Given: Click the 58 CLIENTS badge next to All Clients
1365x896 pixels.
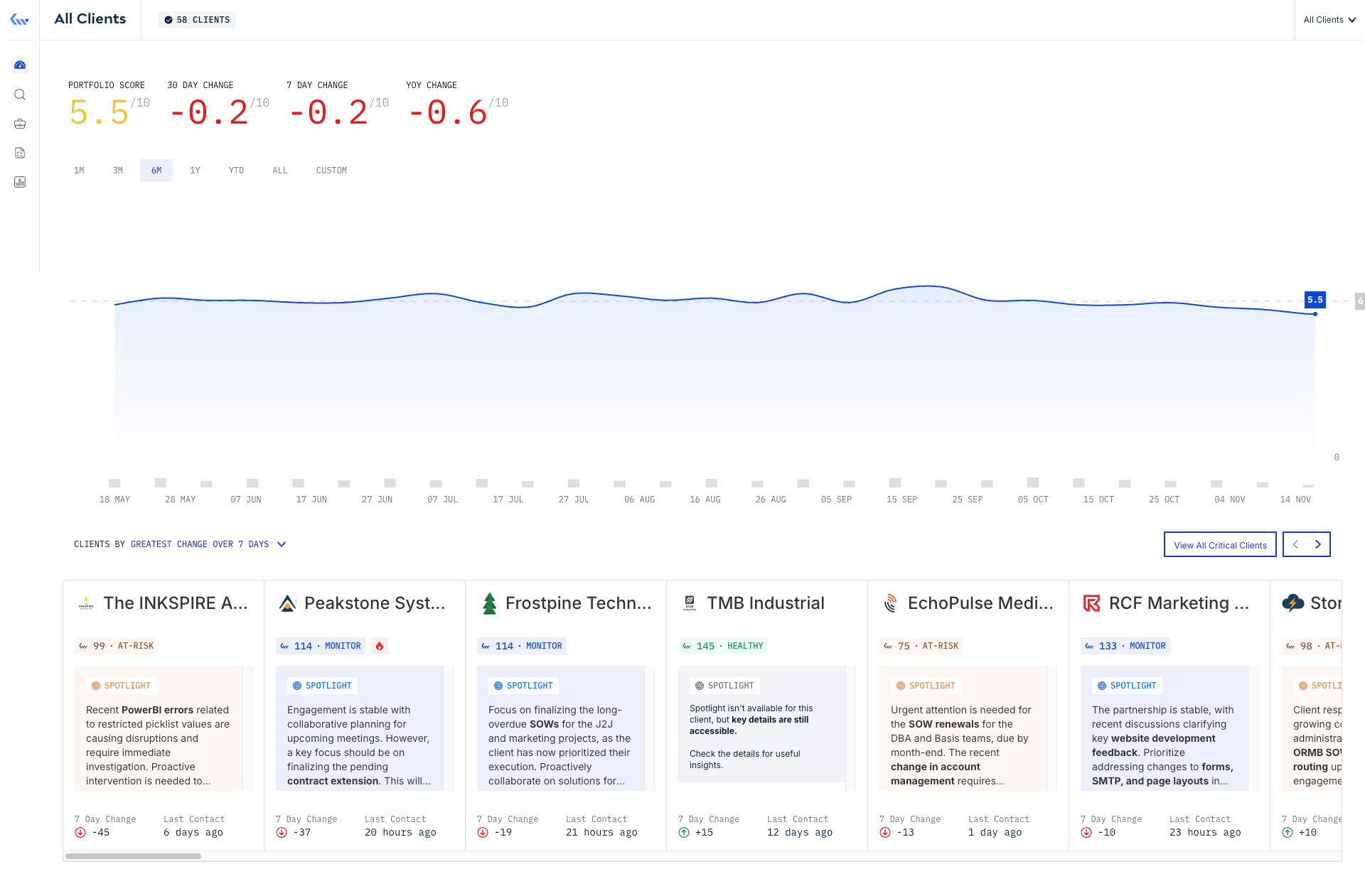Looking at the screenshot, I should [197, 19].
